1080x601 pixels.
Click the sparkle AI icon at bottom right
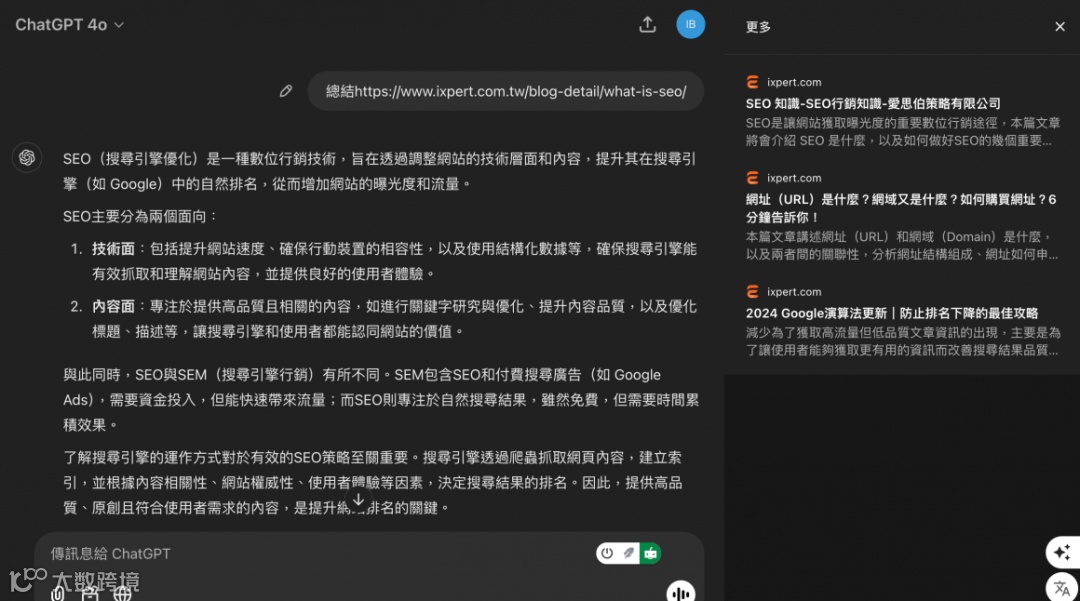[x=1062, y=552]
